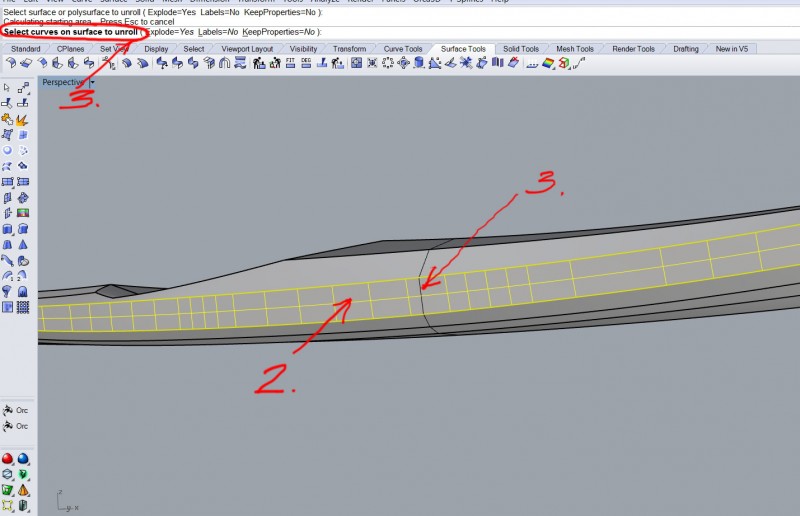Toggle KeepProperties=No option in command prompt
Image resolution: width=800 pixels, height=516 pixels.
pos(279,32)
